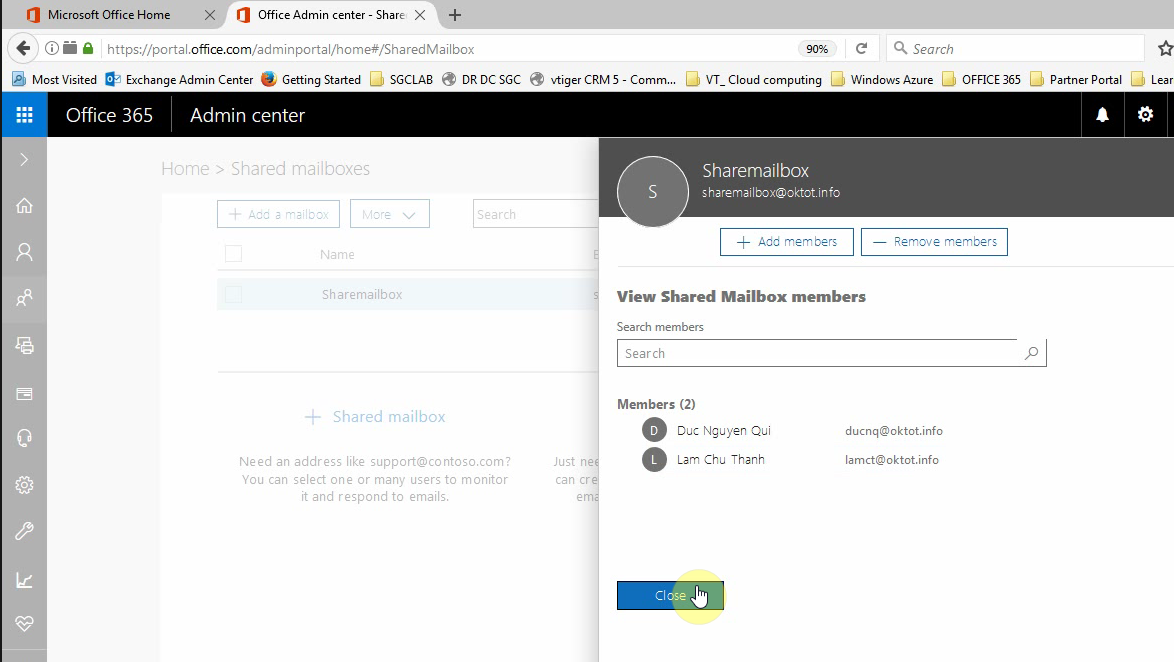Open Exchange Admin Center bookmark
This screenshot has height=662, width=1174.
pos(180,80)
